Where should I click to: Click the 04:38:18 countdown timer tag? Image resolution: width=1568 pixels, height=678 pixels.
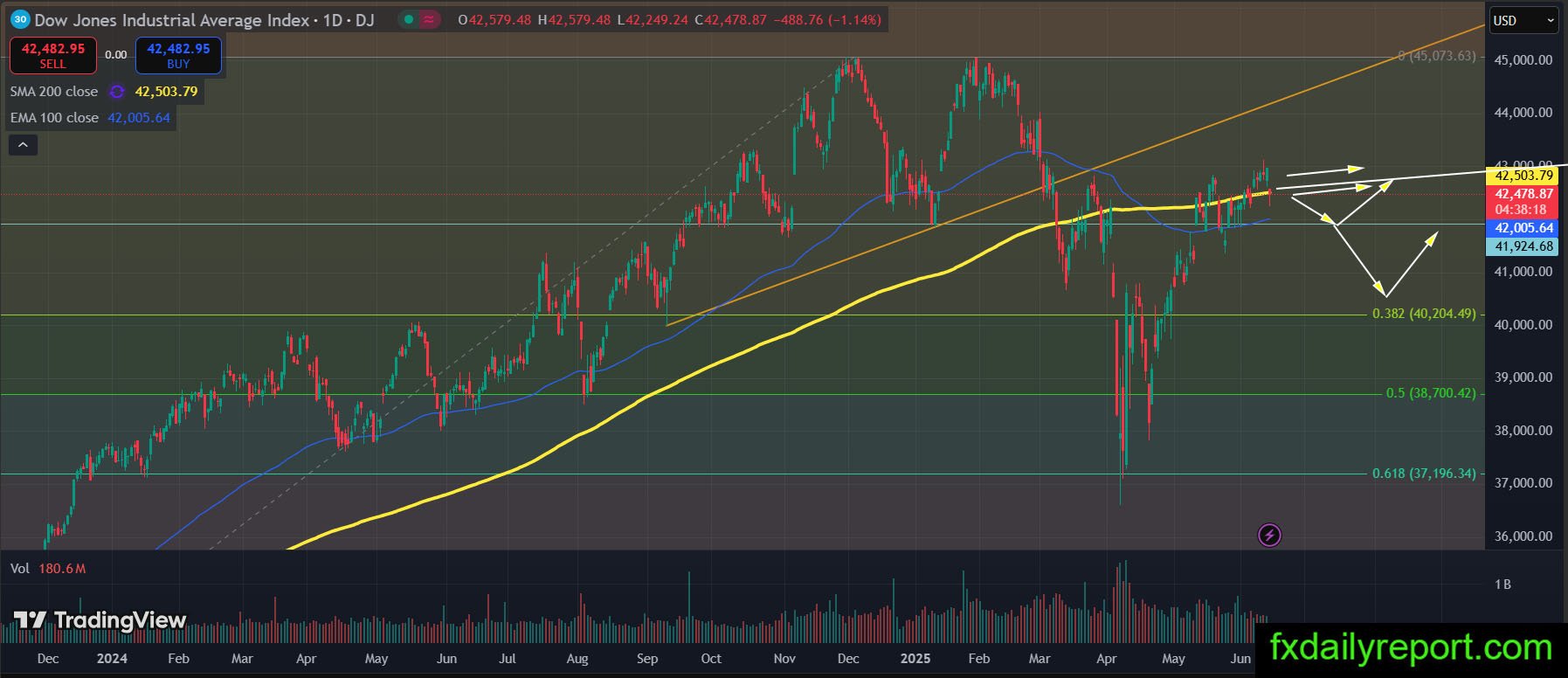point(1523,210)
